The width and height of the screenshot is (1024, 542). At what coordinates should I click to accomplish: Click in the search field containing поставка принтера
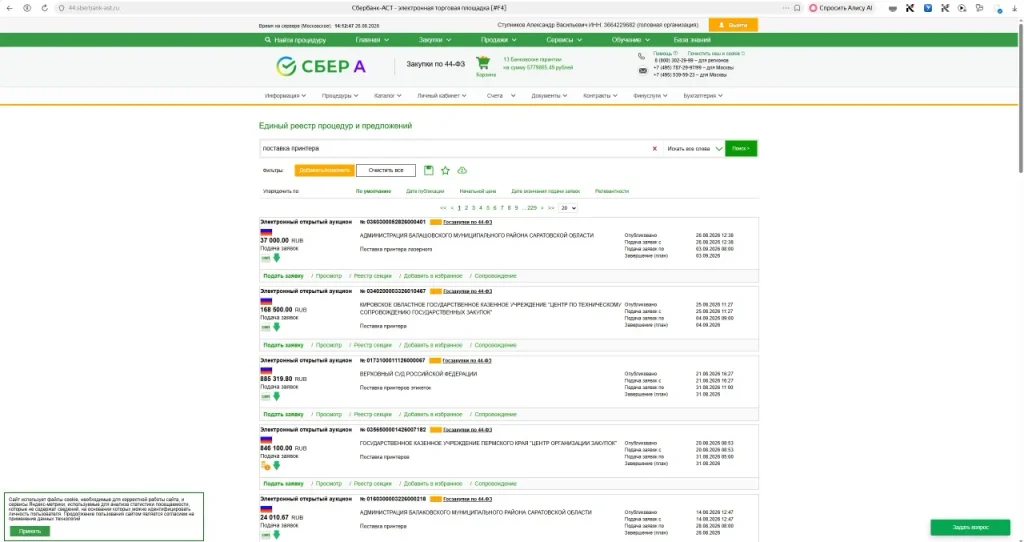(x=455, y=149)
